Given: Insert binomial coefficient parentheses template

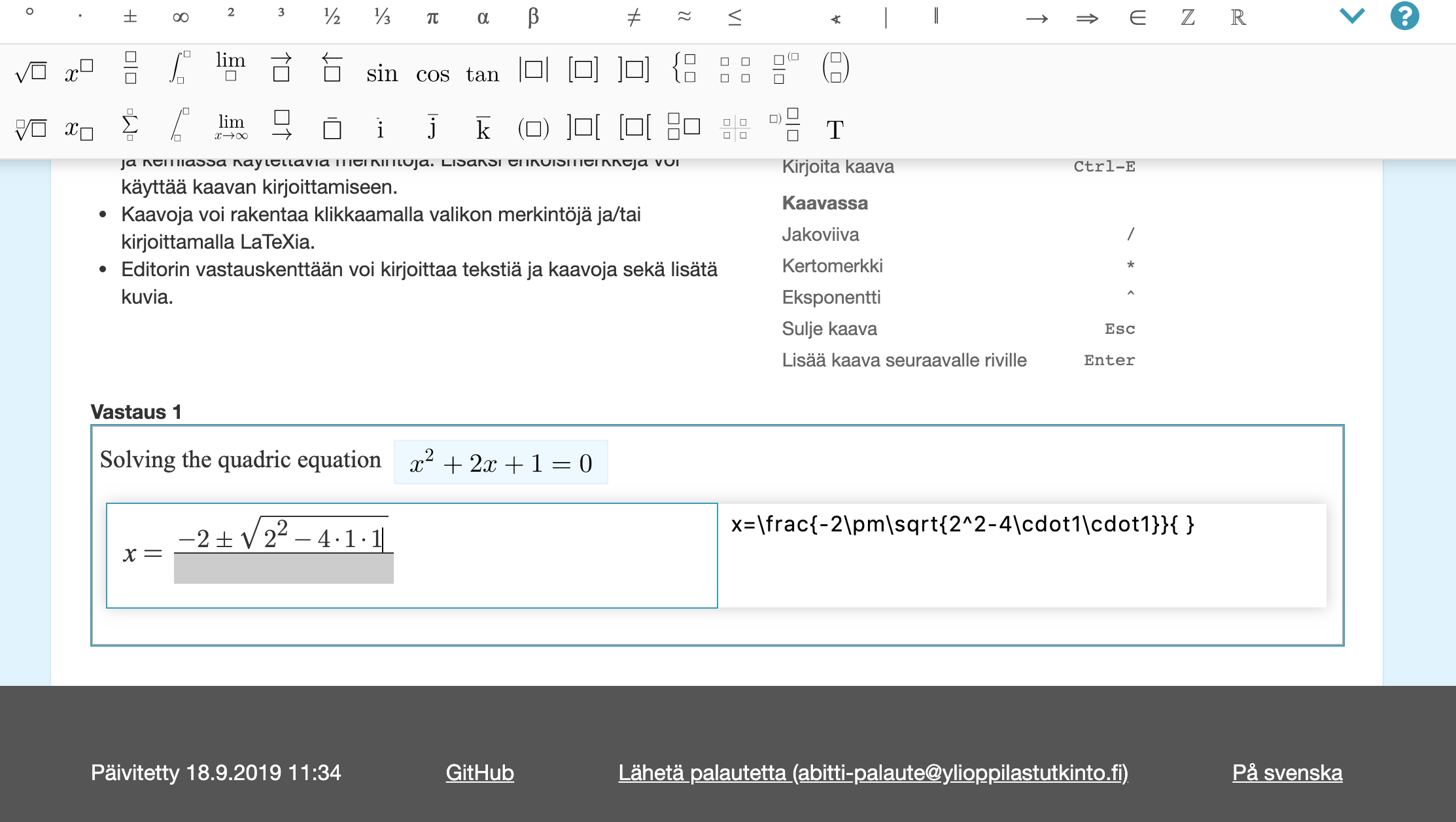Looking at the screenshot, I should pyautogui.click(x=835, y=68).
